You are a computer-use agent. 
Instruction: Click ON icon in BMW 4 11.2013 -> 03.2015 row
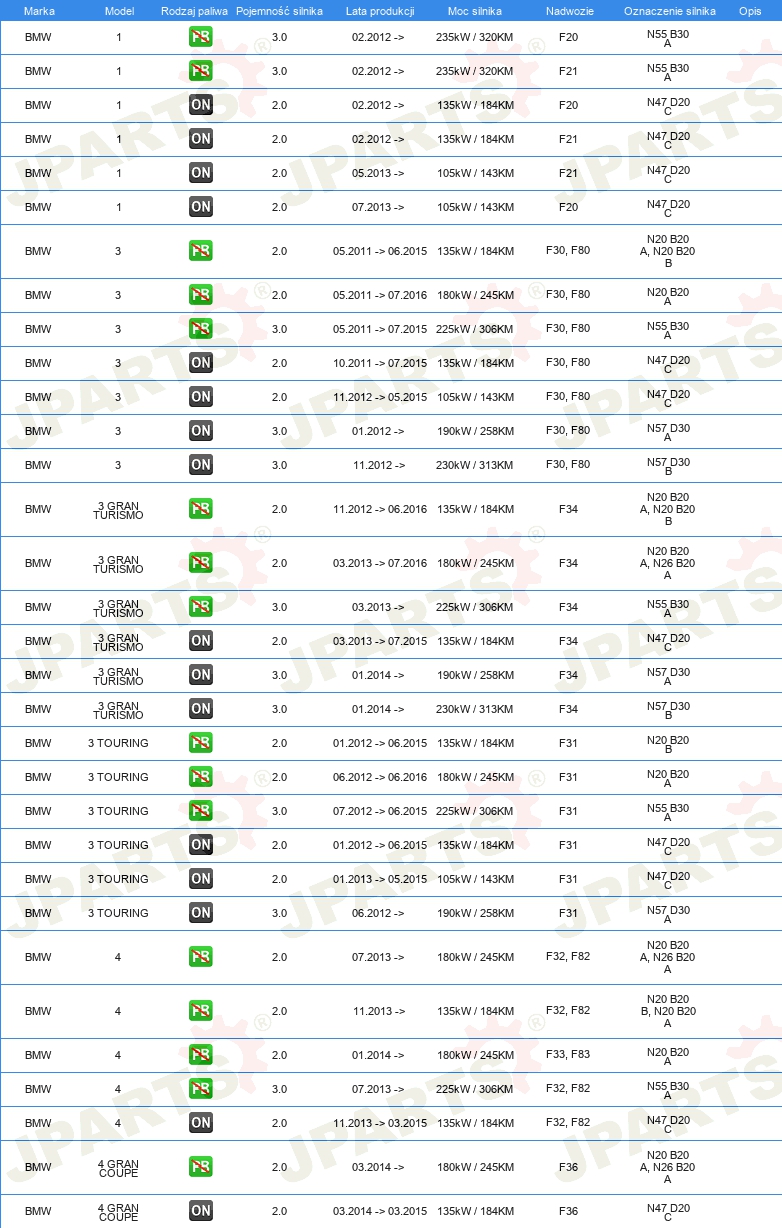201,1123
